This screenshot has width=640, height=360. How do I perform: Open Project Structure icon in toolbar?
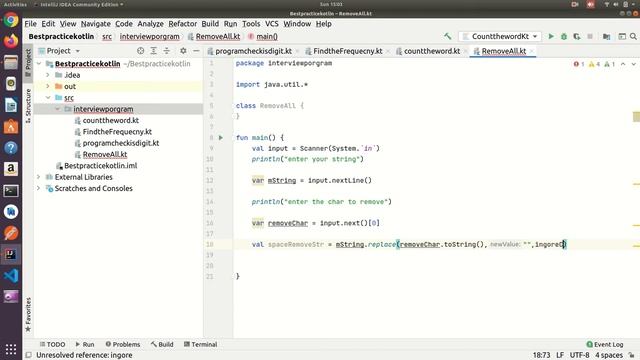click(607, 36)
